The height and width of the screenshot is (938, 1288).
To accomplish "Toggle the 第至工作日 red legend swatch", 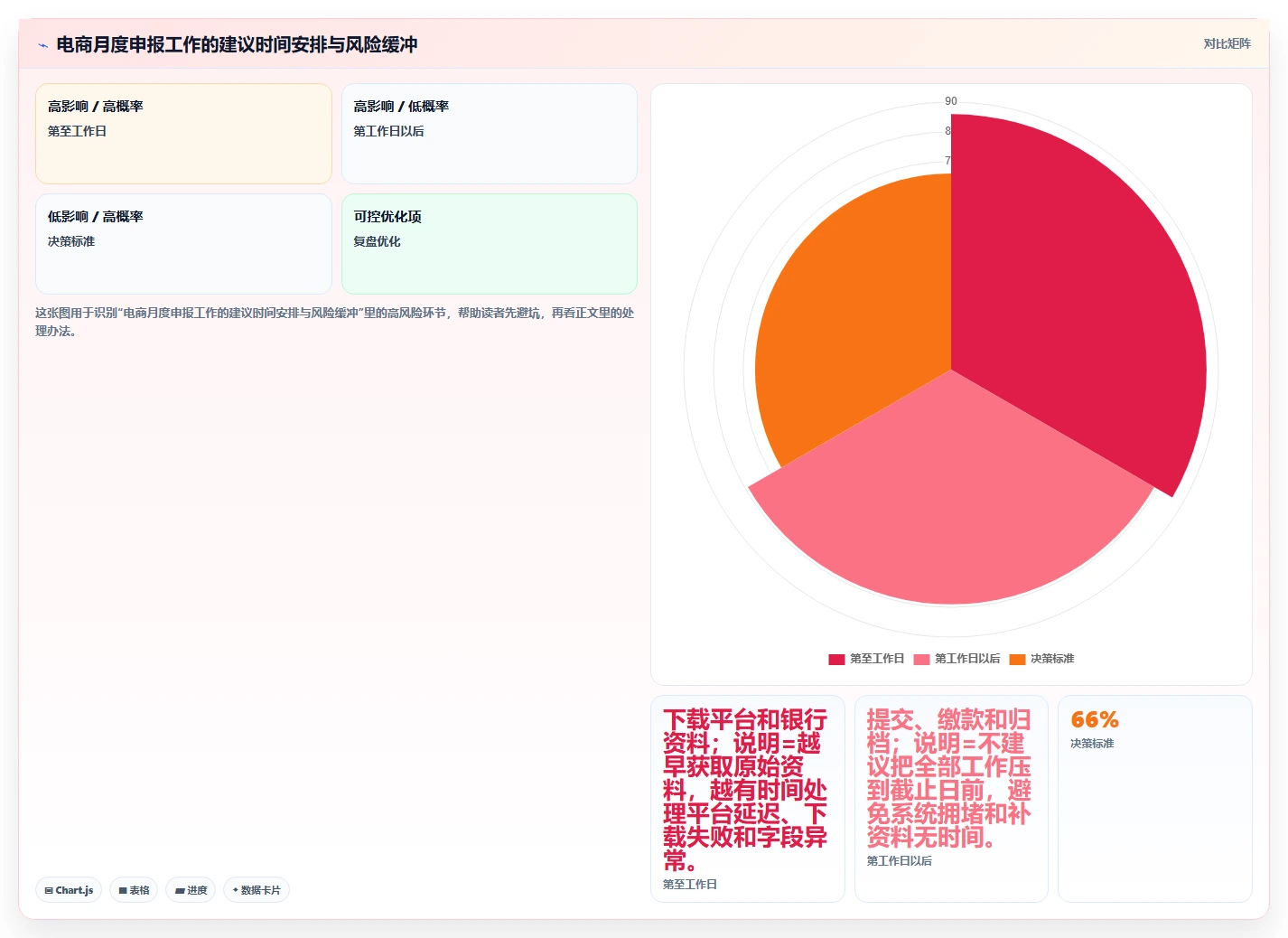I will pos(836,659).
